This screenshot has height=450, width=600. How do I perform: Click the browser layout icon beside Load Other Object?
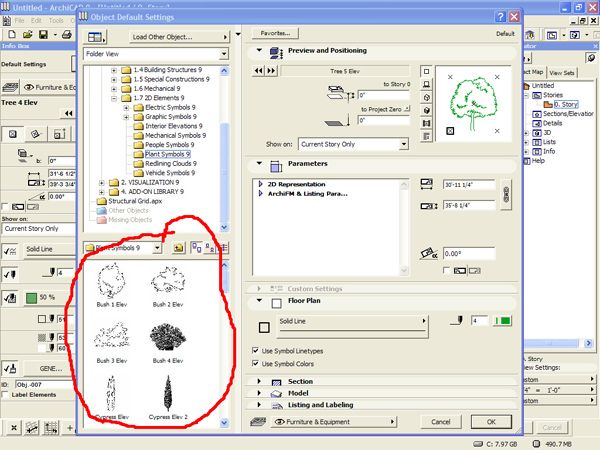95,37
